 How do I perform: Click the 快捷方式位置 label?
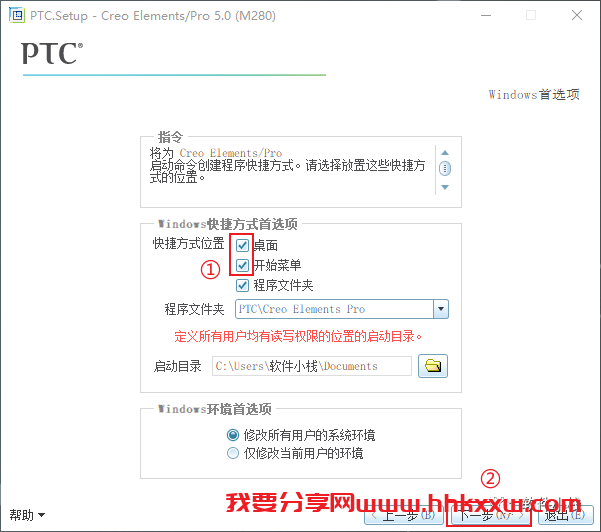coord(188,243)
